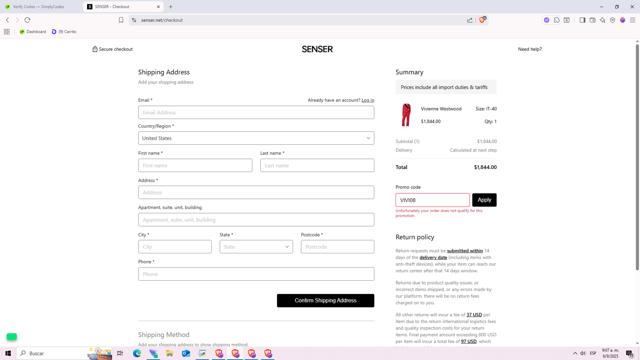This screenshot has height=360, width=640.
Task: Click the taskbar clock
Action: point(610,353)
